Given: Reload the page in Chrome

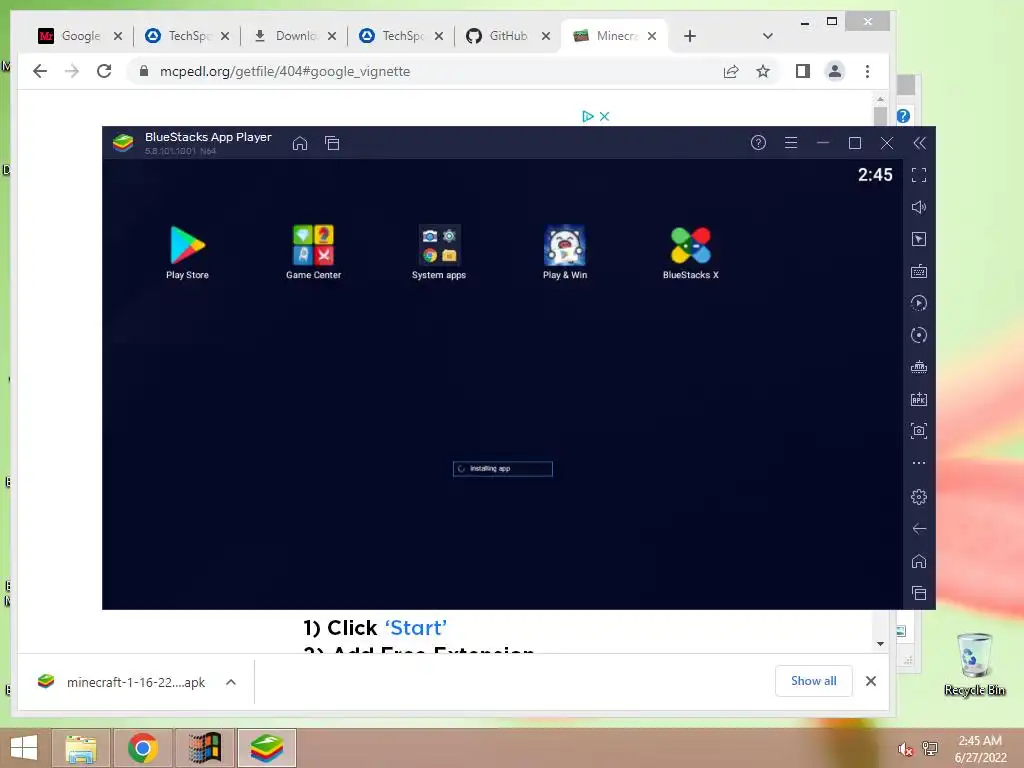Looking at the screenshot, I should pyautogui.click(x=104, y=71).
